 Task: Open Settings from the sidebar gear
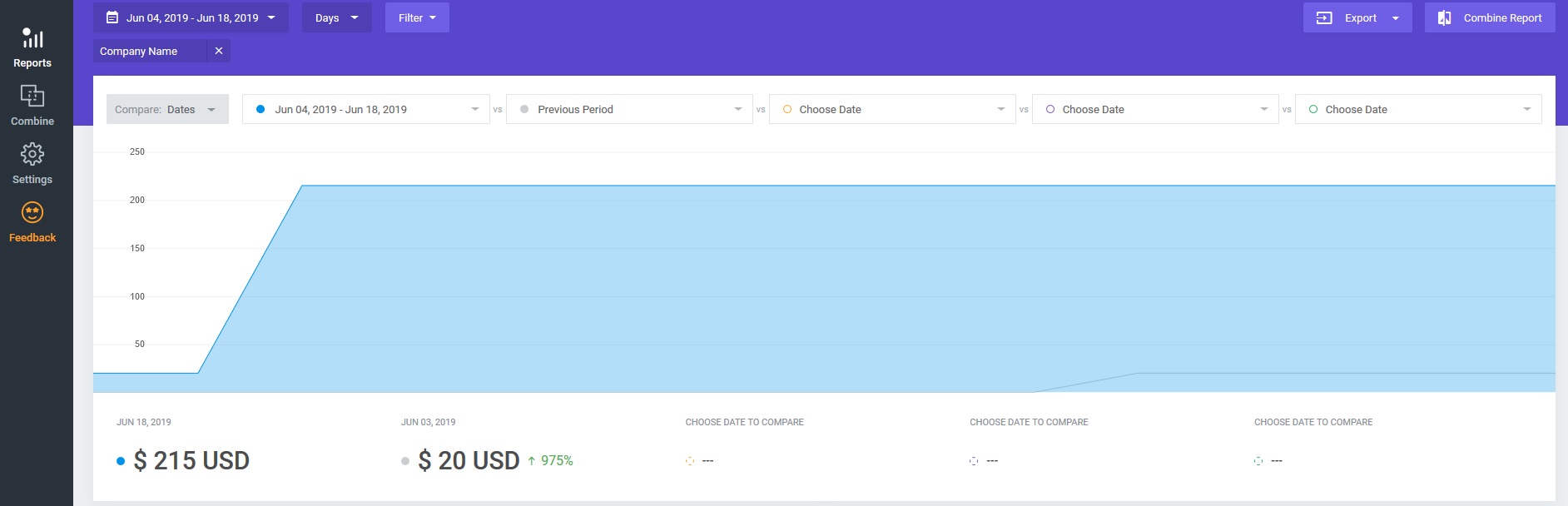pos(32,164)
